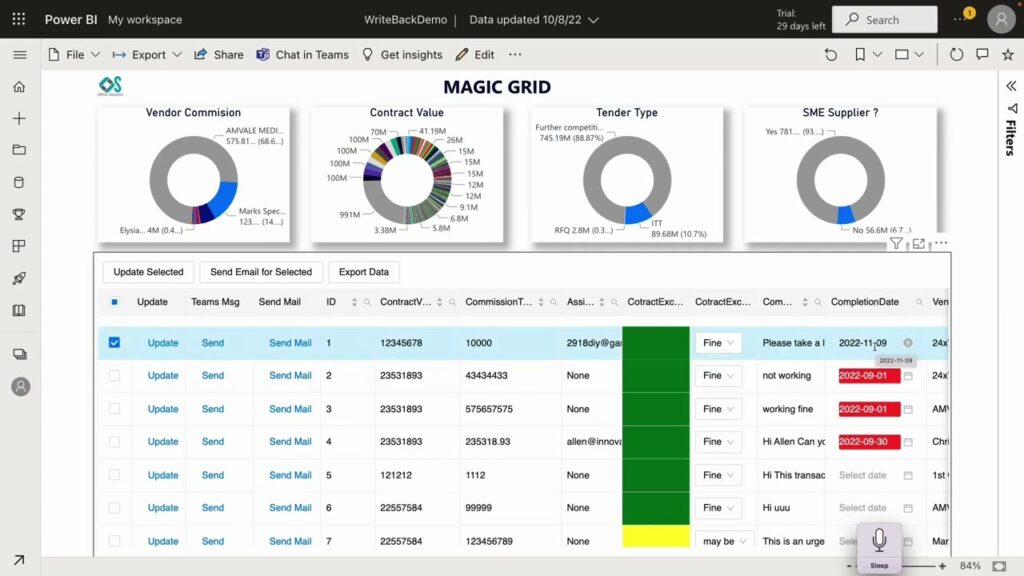Screen dimensions: 1024x576
Task: Check the checkbox for row ID 3
Action: pos(114,409)
